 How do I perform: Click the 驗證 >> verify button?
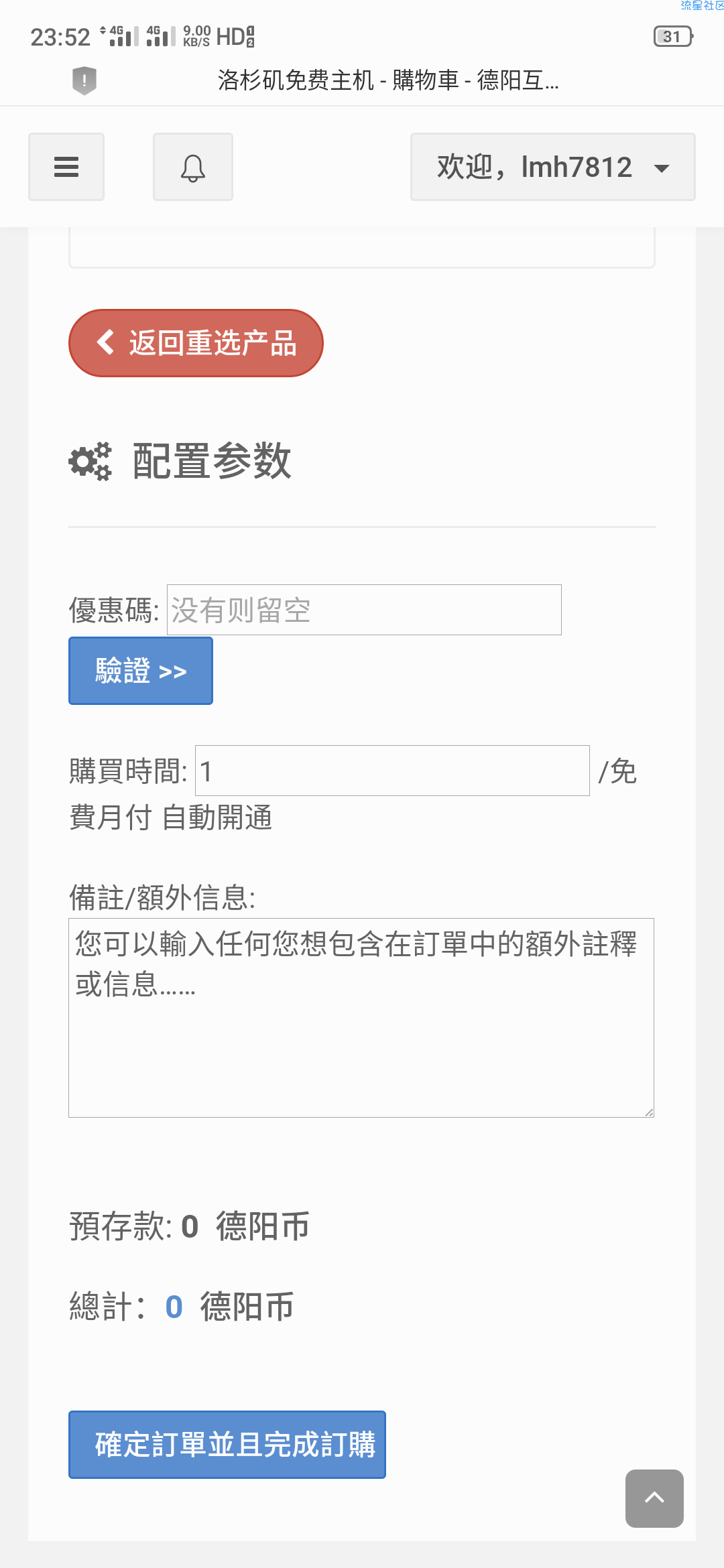coord(141,671)
